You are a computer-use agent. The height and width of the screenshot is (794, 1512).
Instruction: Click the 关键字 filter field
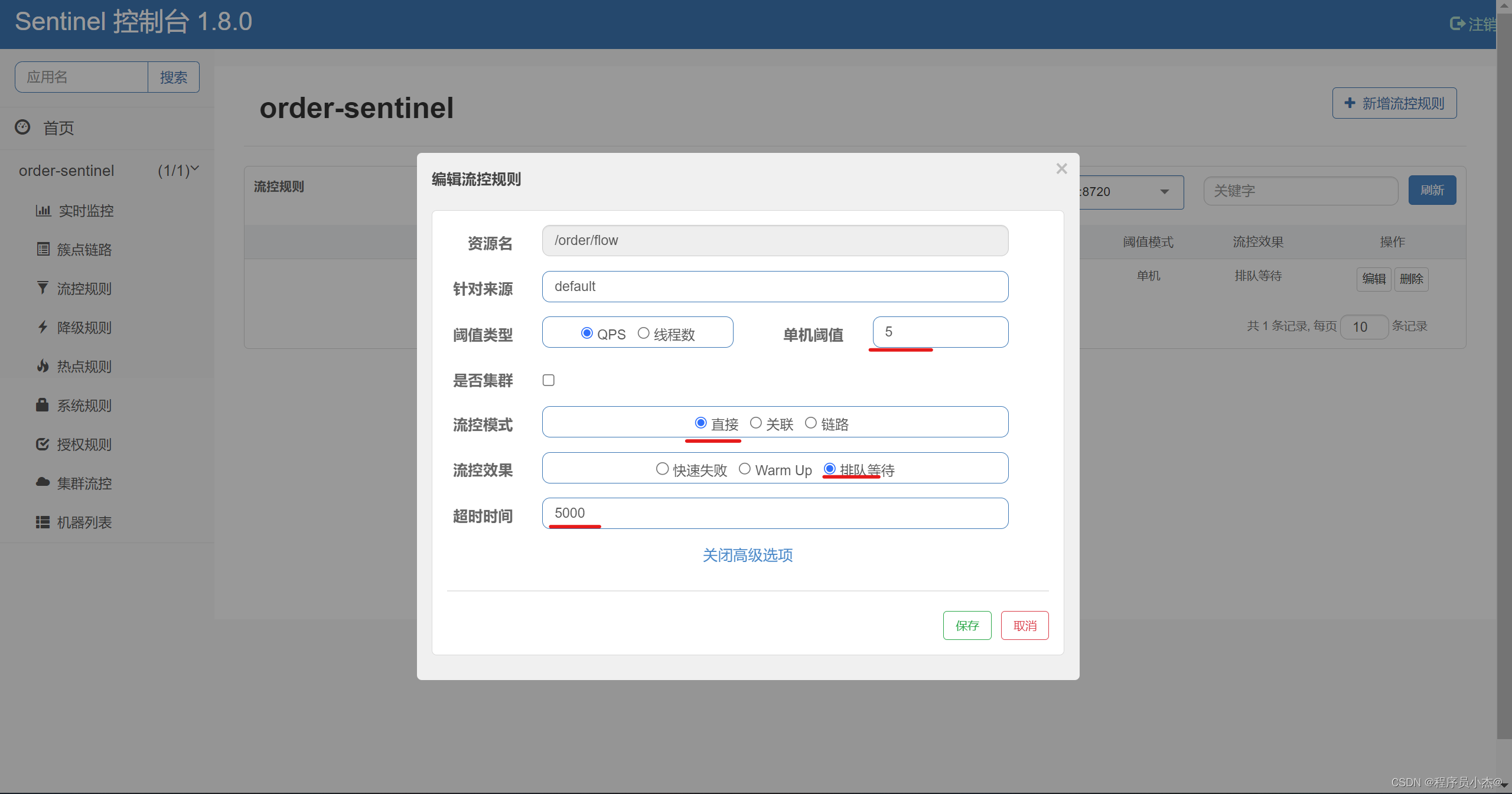(1301, 191)
